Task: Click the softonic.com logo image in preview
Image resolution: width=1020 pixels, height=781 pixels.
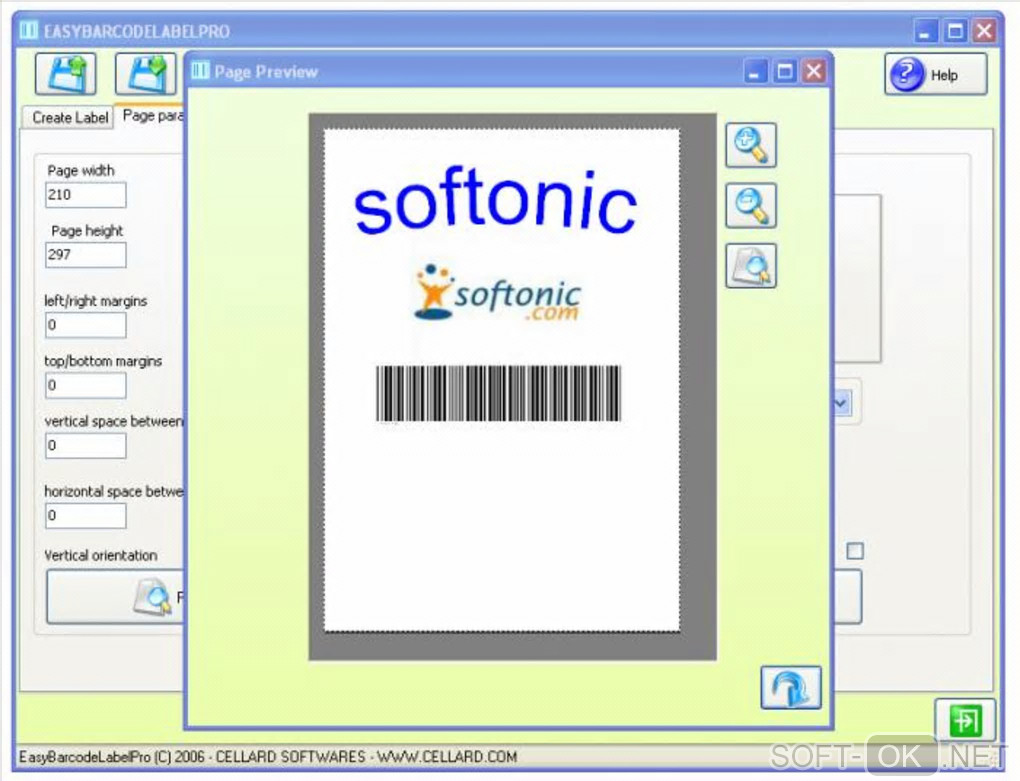Action: [497, 293]
